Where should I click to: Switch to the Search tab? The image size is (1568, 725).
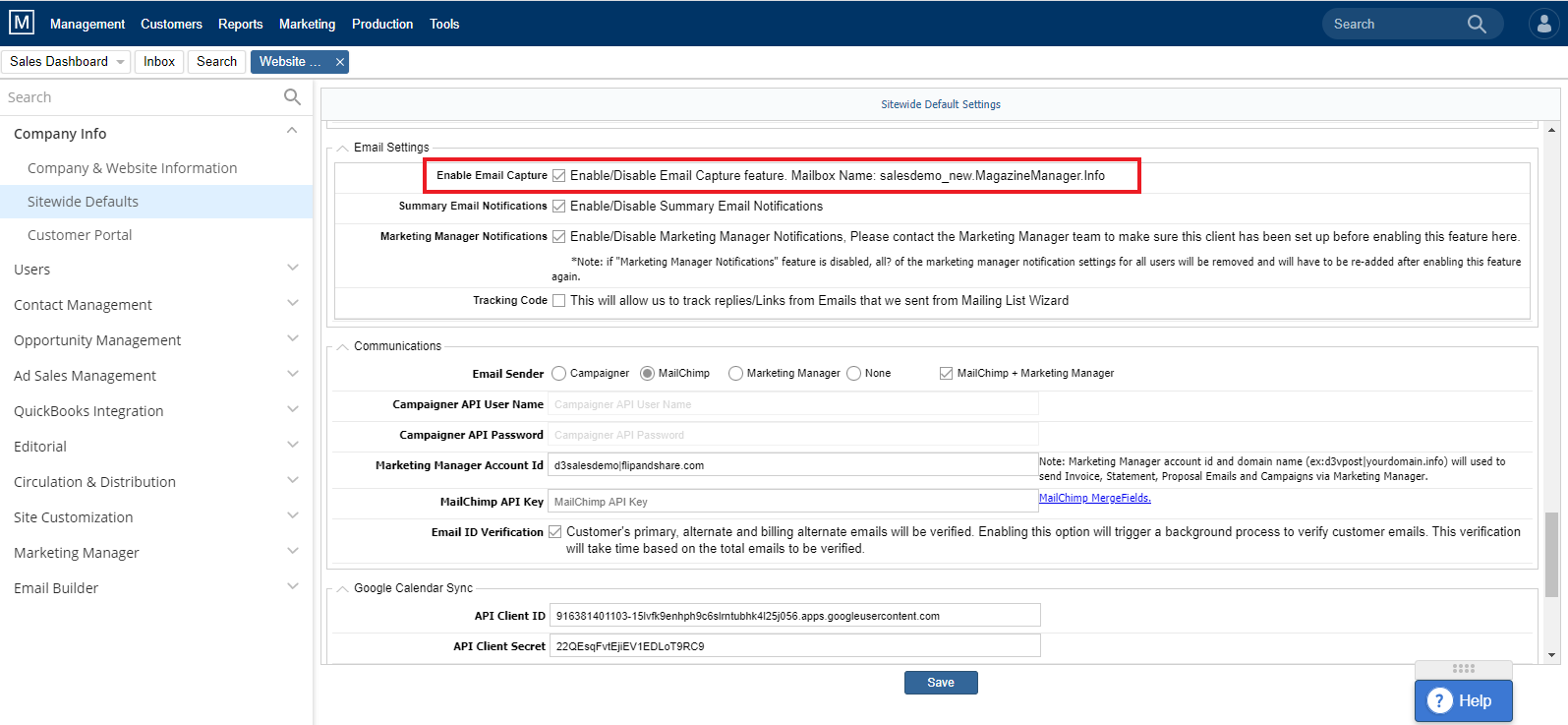(x=216, y=62)
